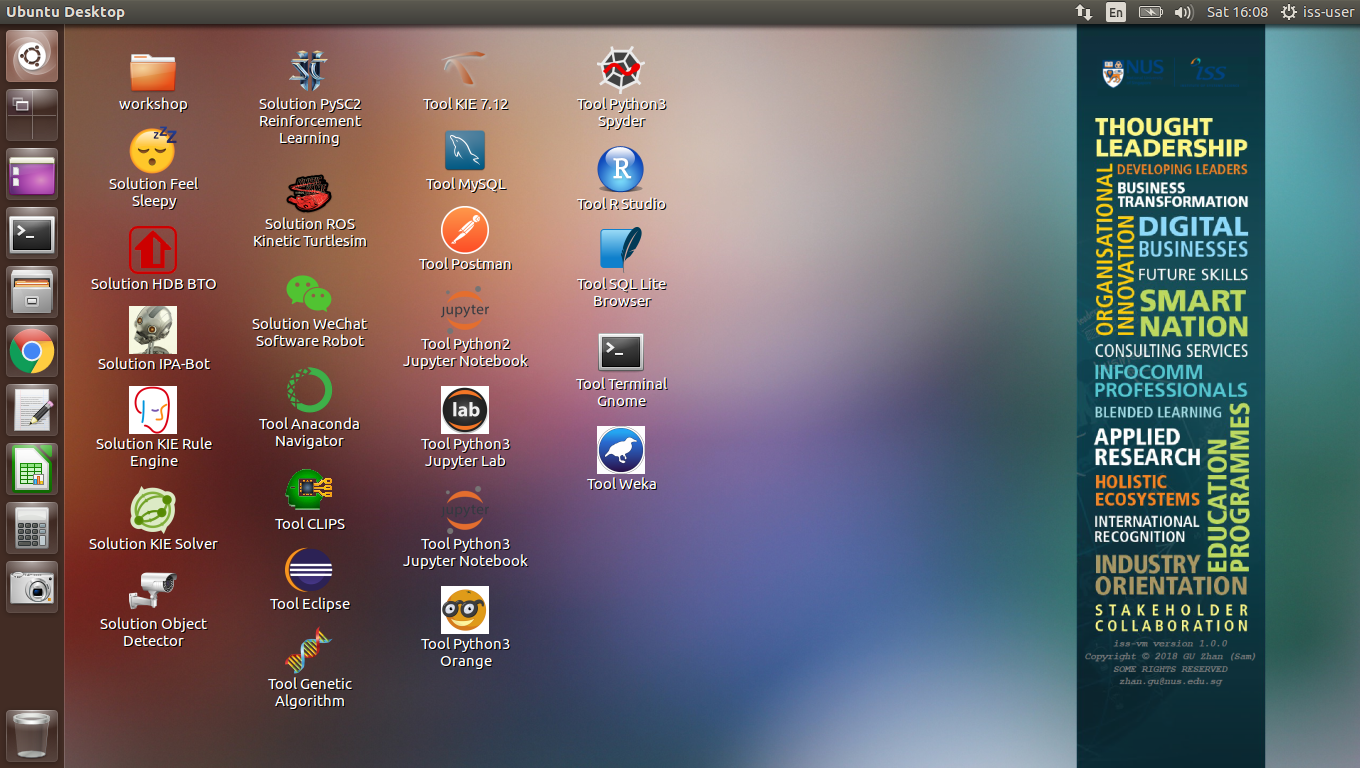This screenshot has height=768, width=1360.
Task: Open text editor from launcher
Action: [x=32, y=411]
